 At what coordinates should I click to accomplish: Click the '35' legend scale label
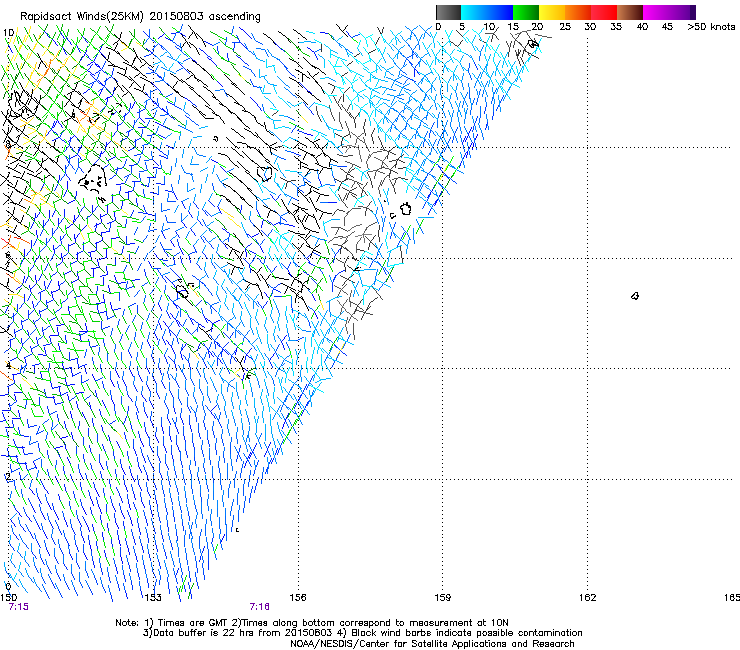pyautogui.click(x=616, y=26)
